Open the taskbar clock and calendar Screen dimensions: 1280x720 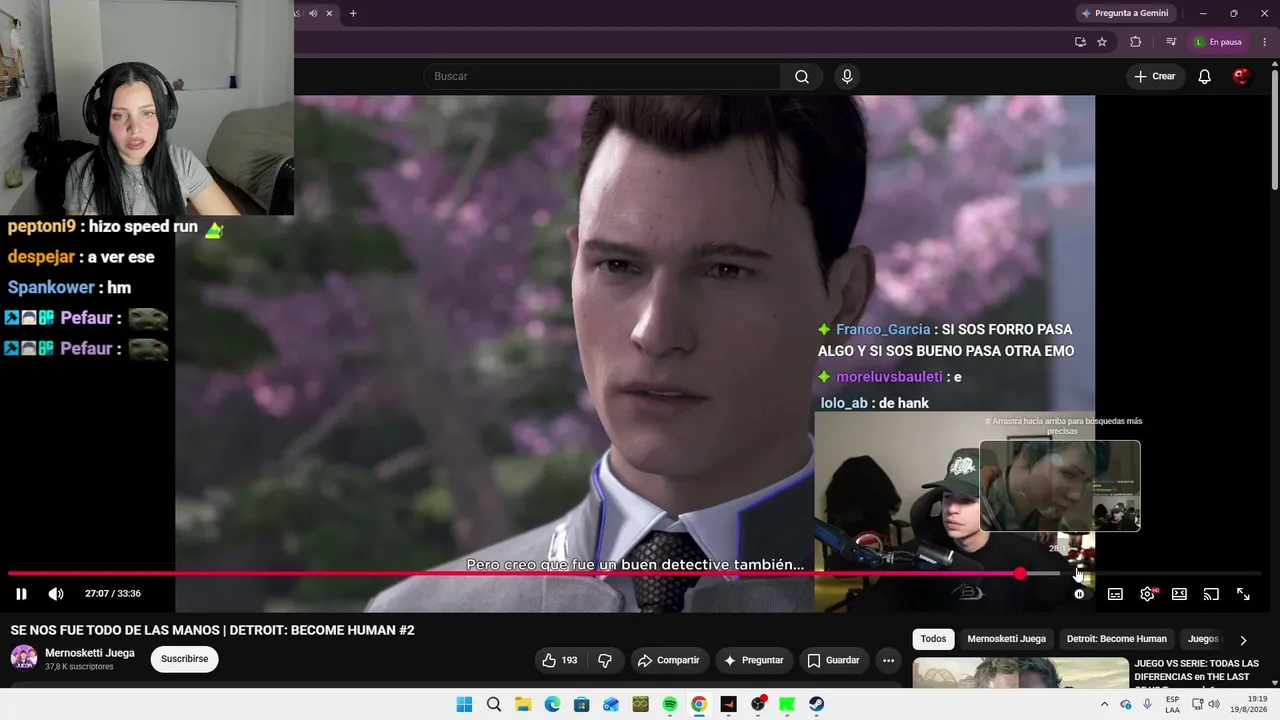tap(1251, 704)
